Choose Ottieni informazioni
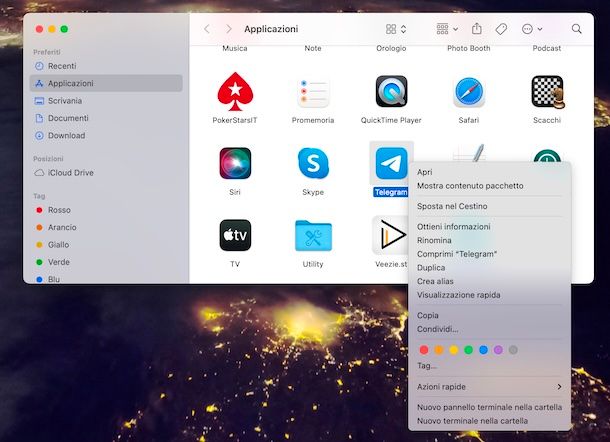Viewport: 610px width, 442px height. tap(489, 226)
